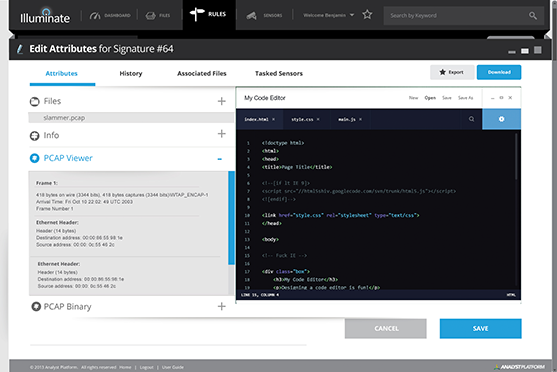Viewport: 557px width, 372px height.
Task: Collapse the PCAP Viewer section minus icon
Action: (220, 159)
